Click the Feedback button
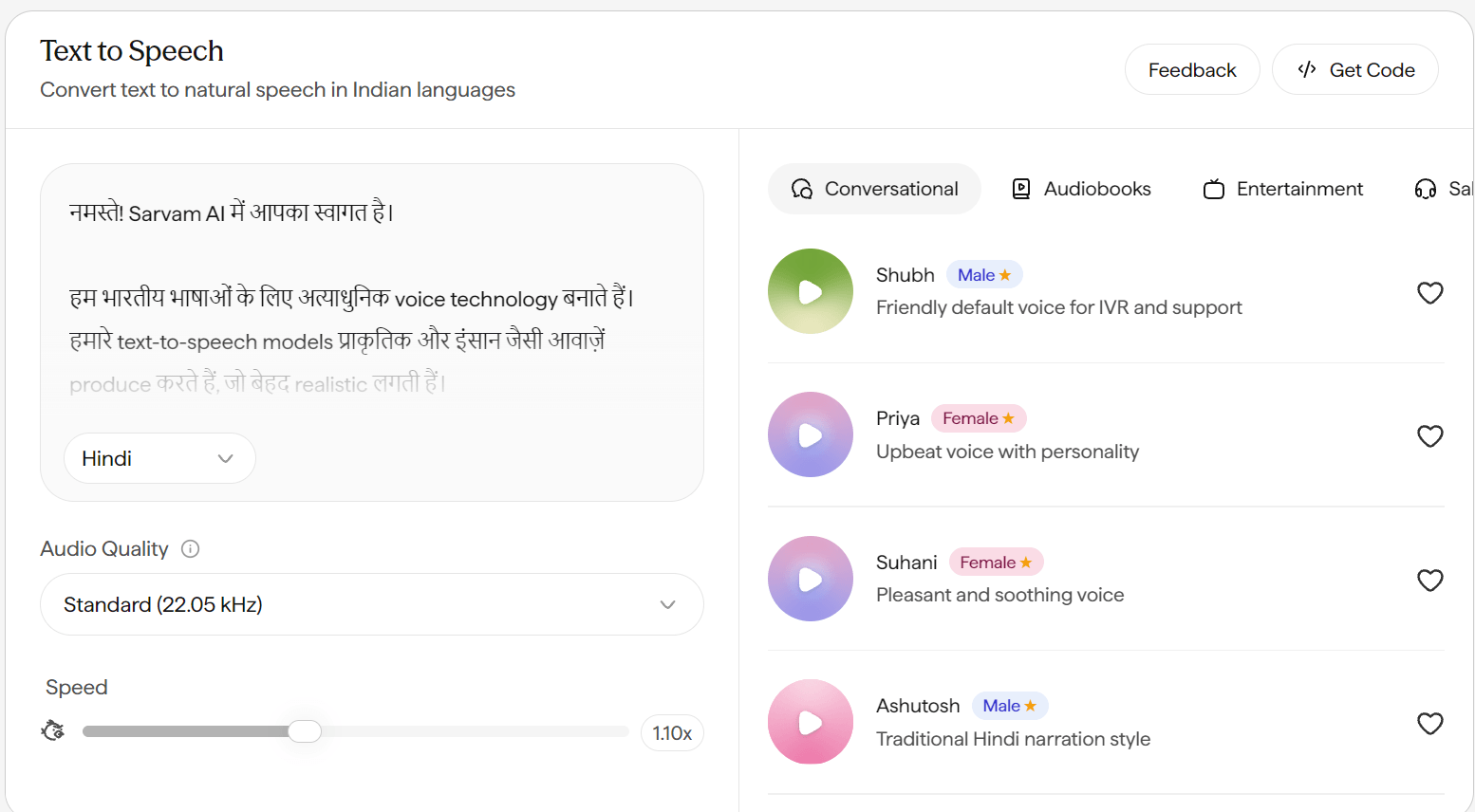Image resolution: width=1475 pixels, height=812 pixels. tap(1192, 69)
